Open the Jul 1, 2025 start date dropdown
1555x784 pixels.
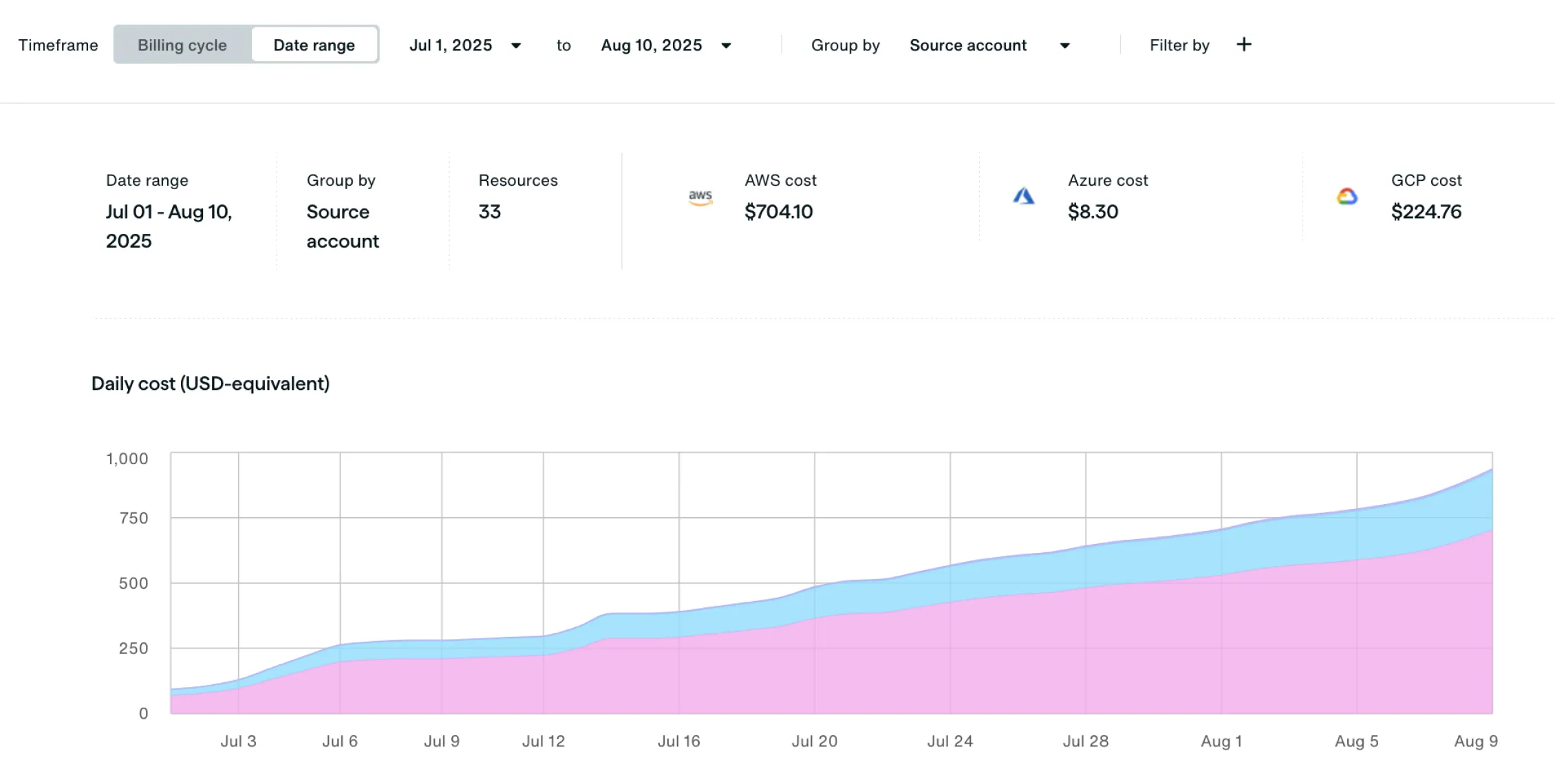tap(451, 45)
